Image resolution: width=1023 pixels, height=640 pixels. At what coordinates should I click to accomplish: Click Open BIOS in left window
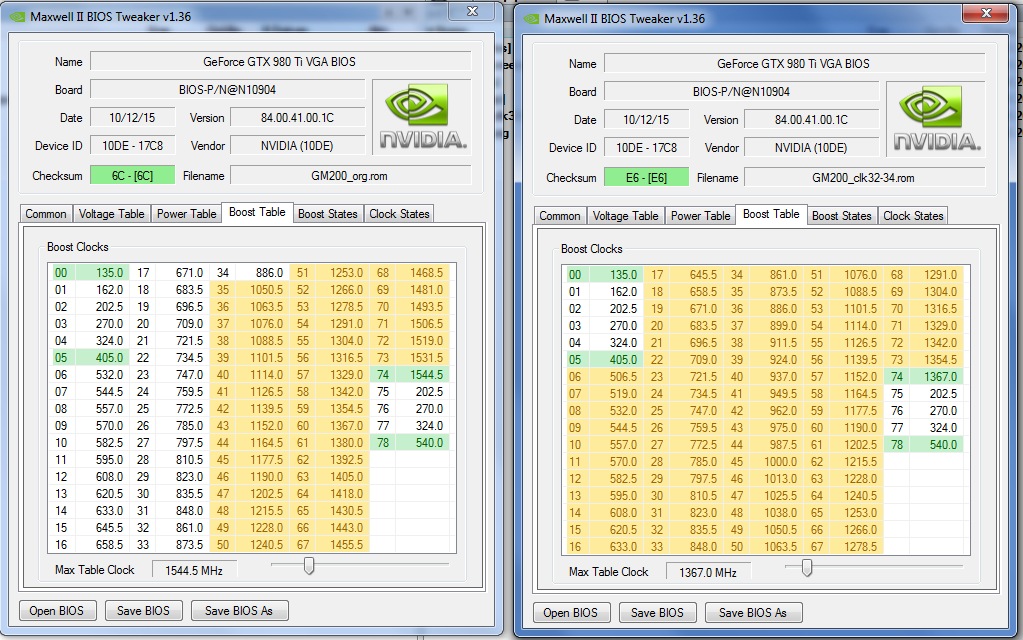point(57,611)
